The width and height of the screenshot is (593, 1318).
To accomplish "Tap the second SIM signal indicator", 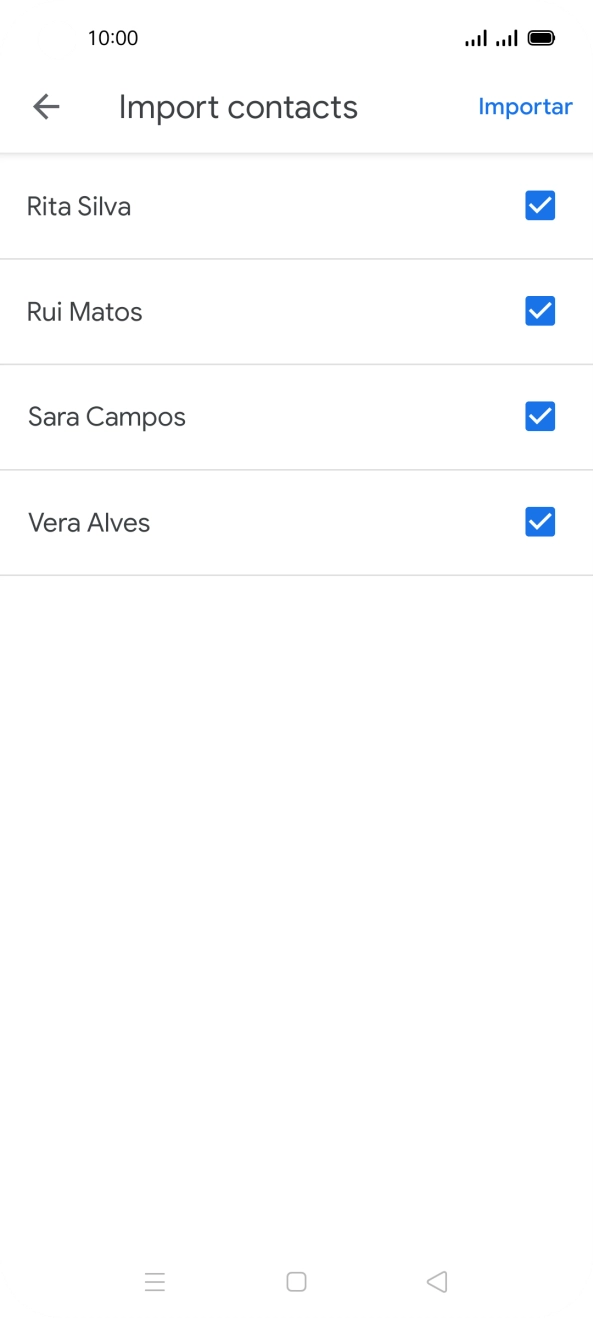I will (x=505, y=38).
